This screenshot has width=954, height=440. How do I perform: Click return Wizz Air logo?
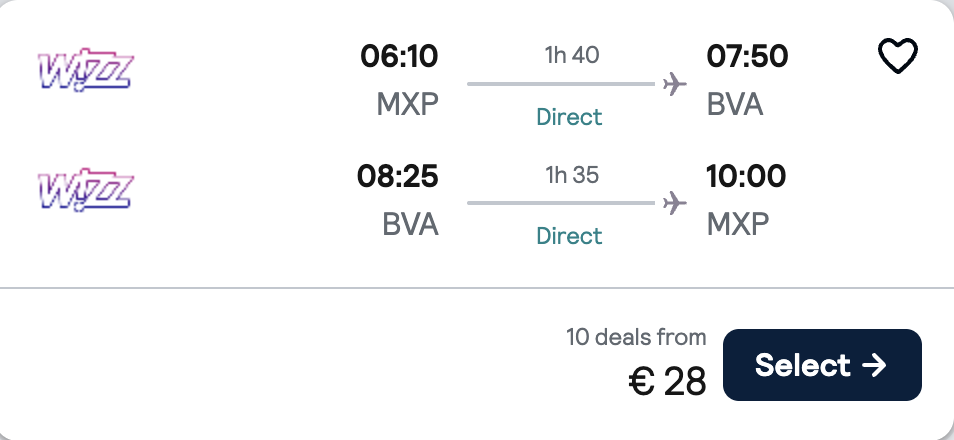85,189
